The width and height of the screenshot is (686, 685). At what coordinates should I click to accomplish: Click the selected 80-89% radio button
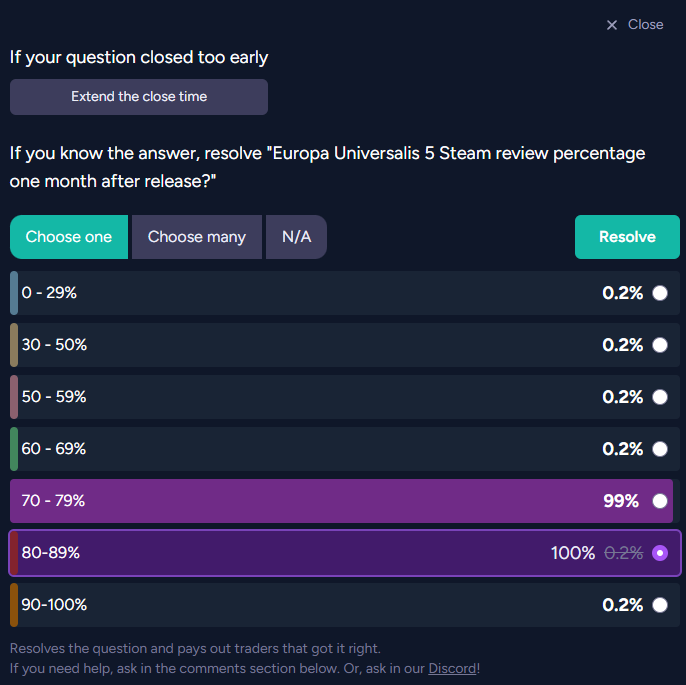[x=660, y=553]
